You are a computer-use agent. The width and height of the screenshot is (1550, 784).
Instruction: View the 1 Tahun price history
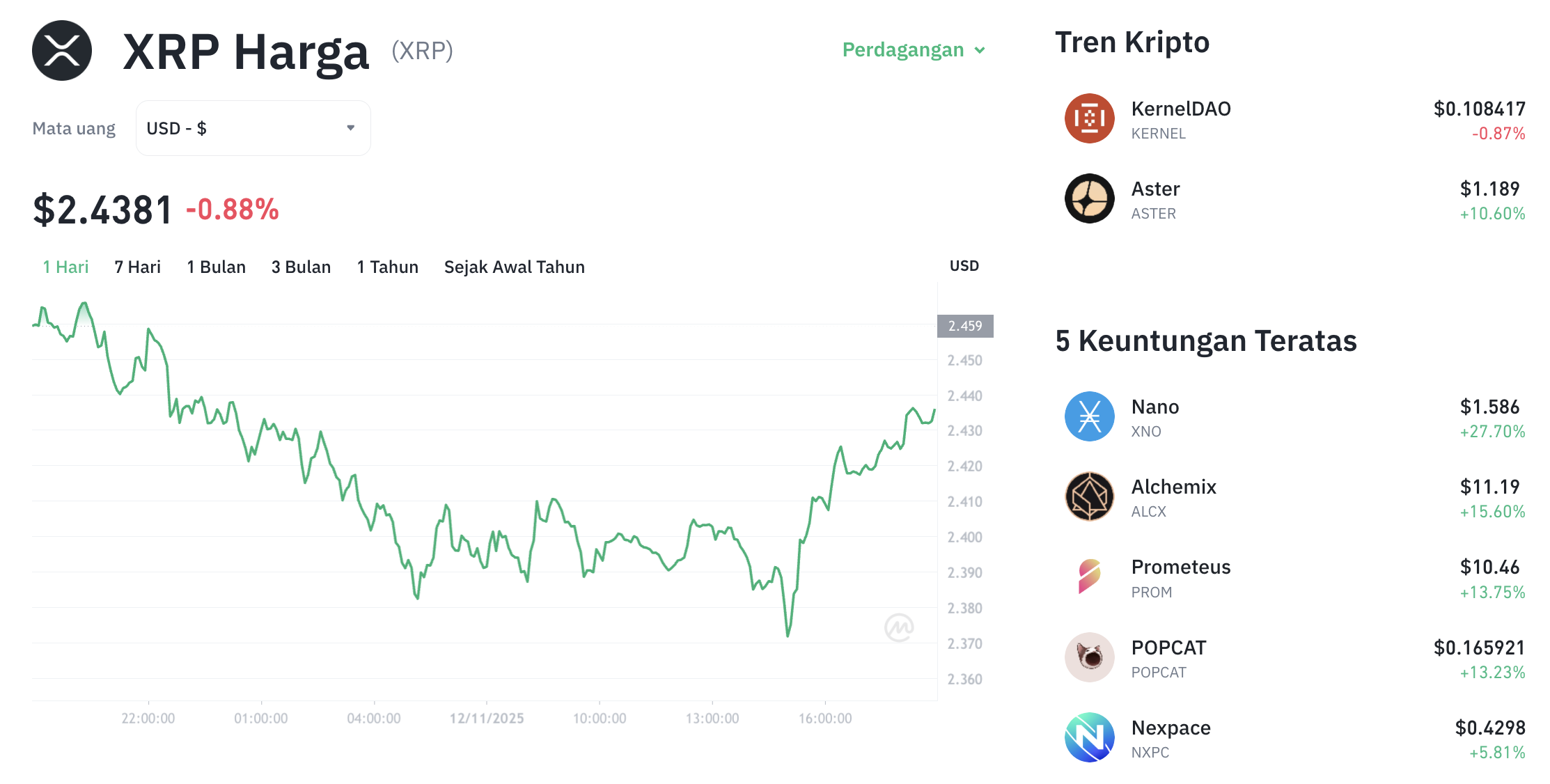pos(387,267)
